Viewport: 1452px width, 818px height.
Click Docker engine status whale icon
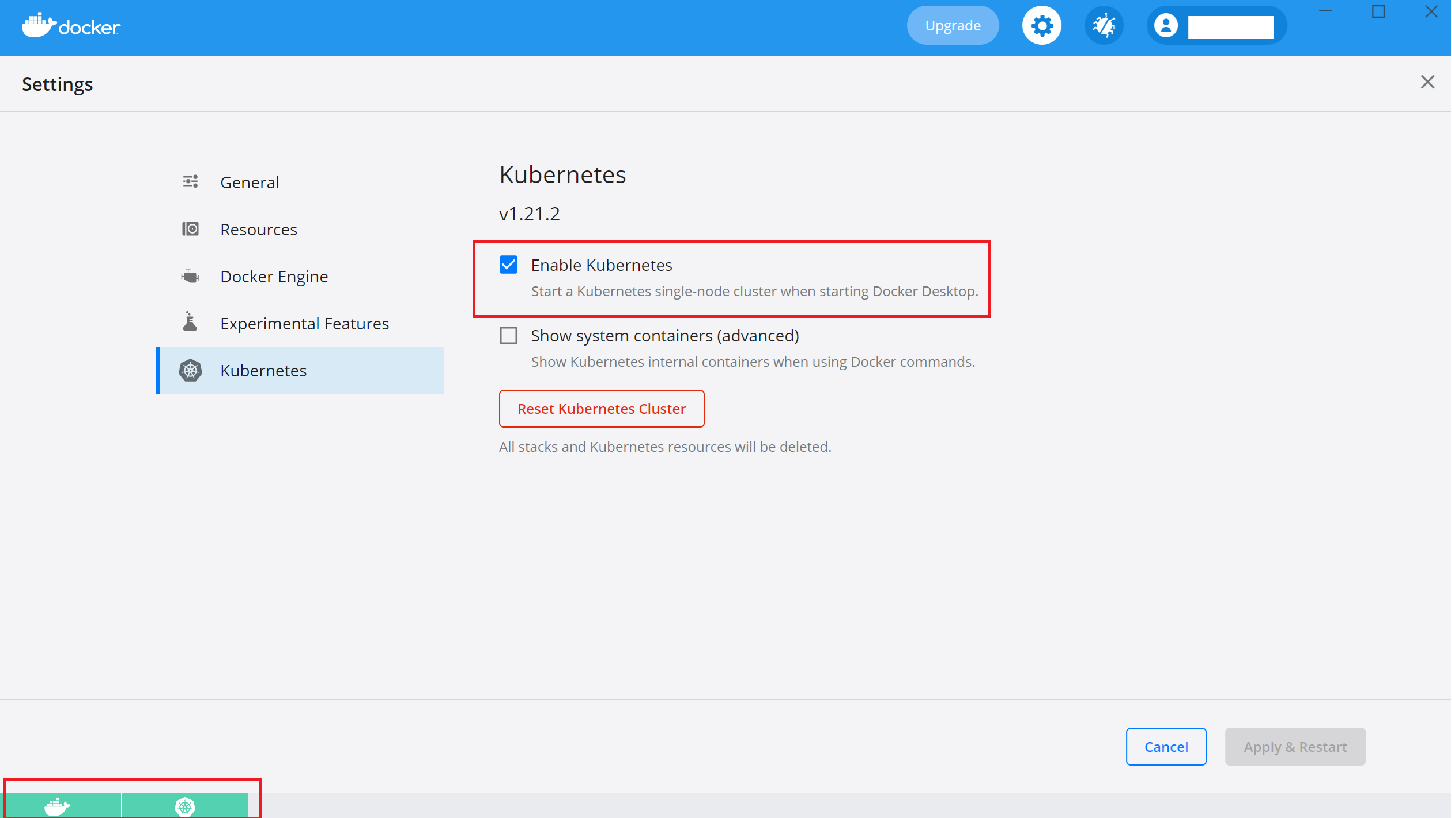[x=58, y=806]
